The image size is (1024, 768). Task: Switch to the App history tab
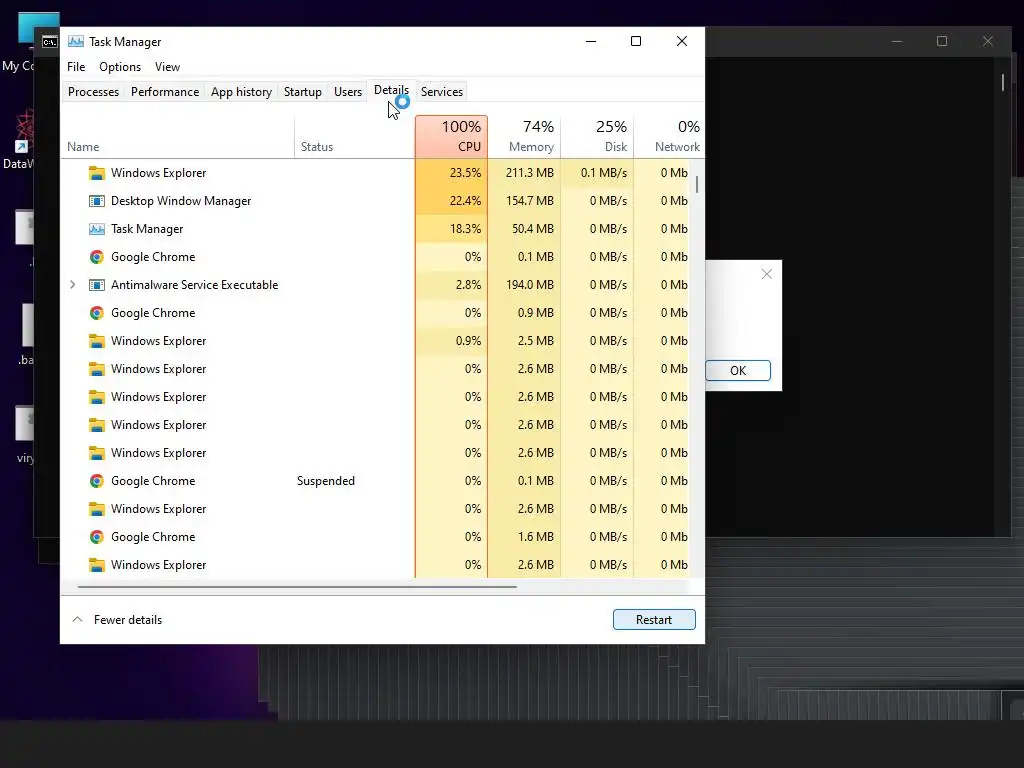pos(241,92)
